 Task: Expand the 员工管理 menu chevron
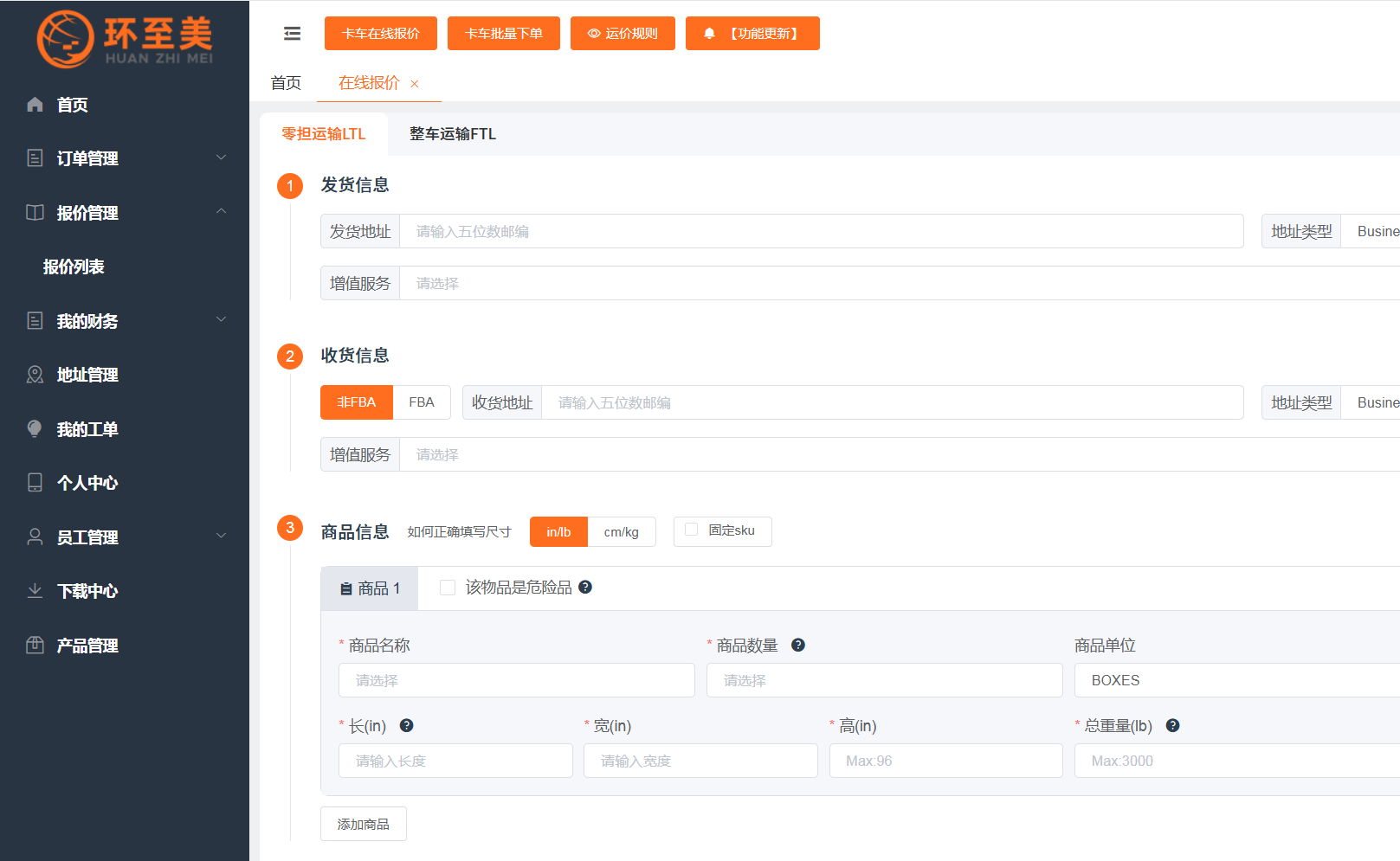click(x=221, y=536)
